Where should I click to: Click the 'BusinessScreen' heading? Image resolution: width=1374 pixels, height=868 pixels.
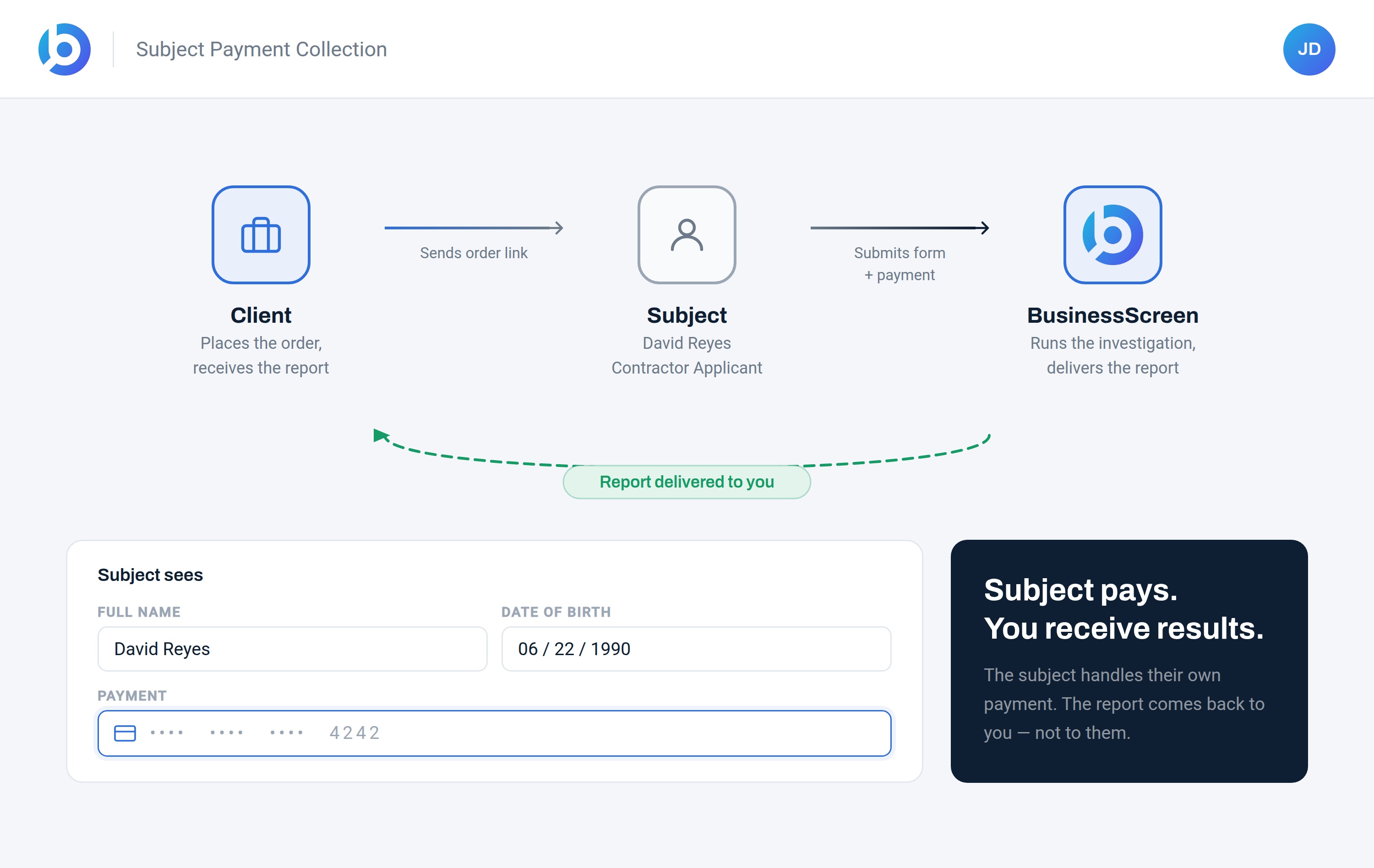coord(1112,315)
